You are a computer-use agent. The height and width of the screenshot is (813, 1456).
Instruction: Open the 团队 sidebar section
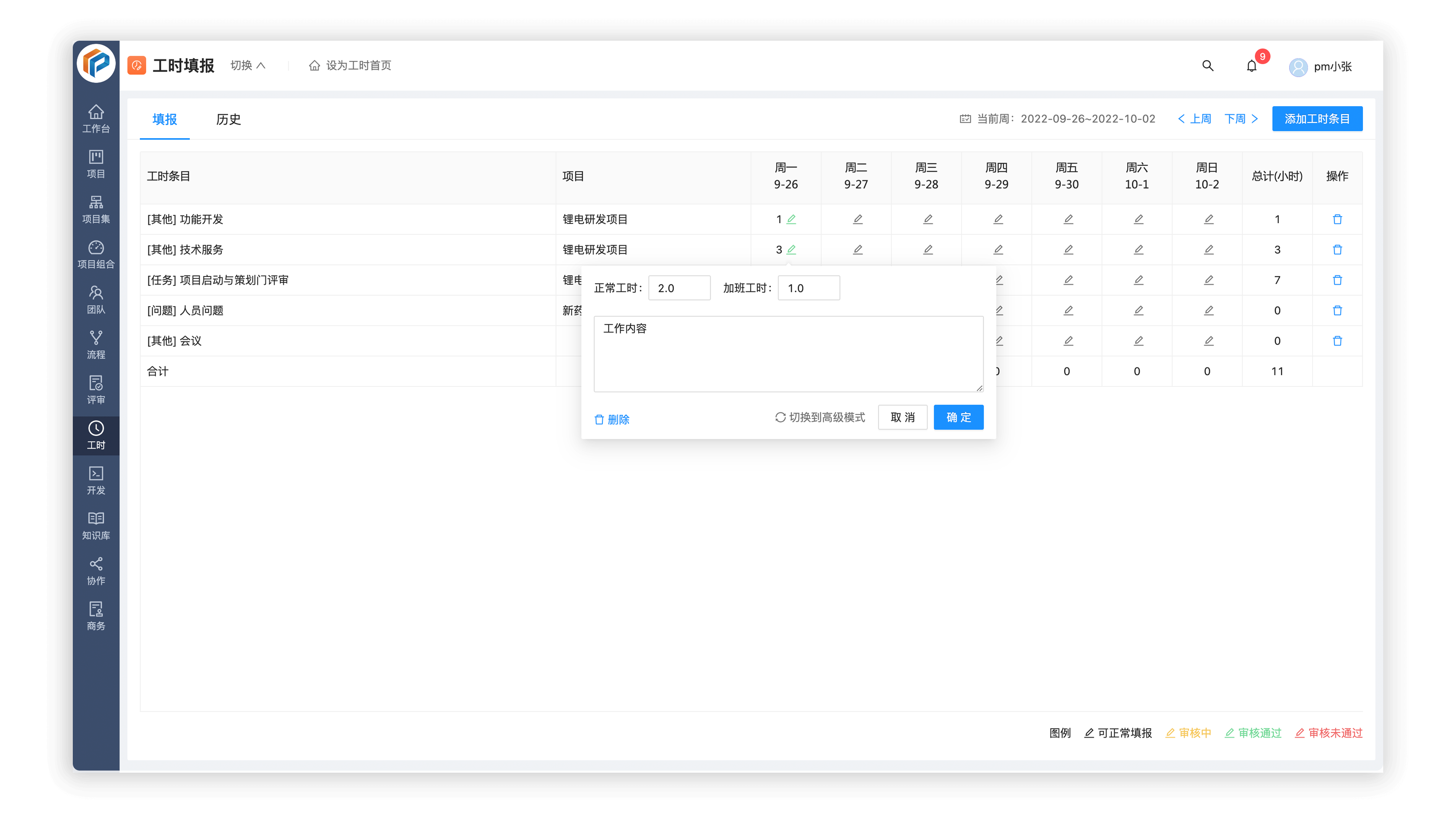[95, 299]
